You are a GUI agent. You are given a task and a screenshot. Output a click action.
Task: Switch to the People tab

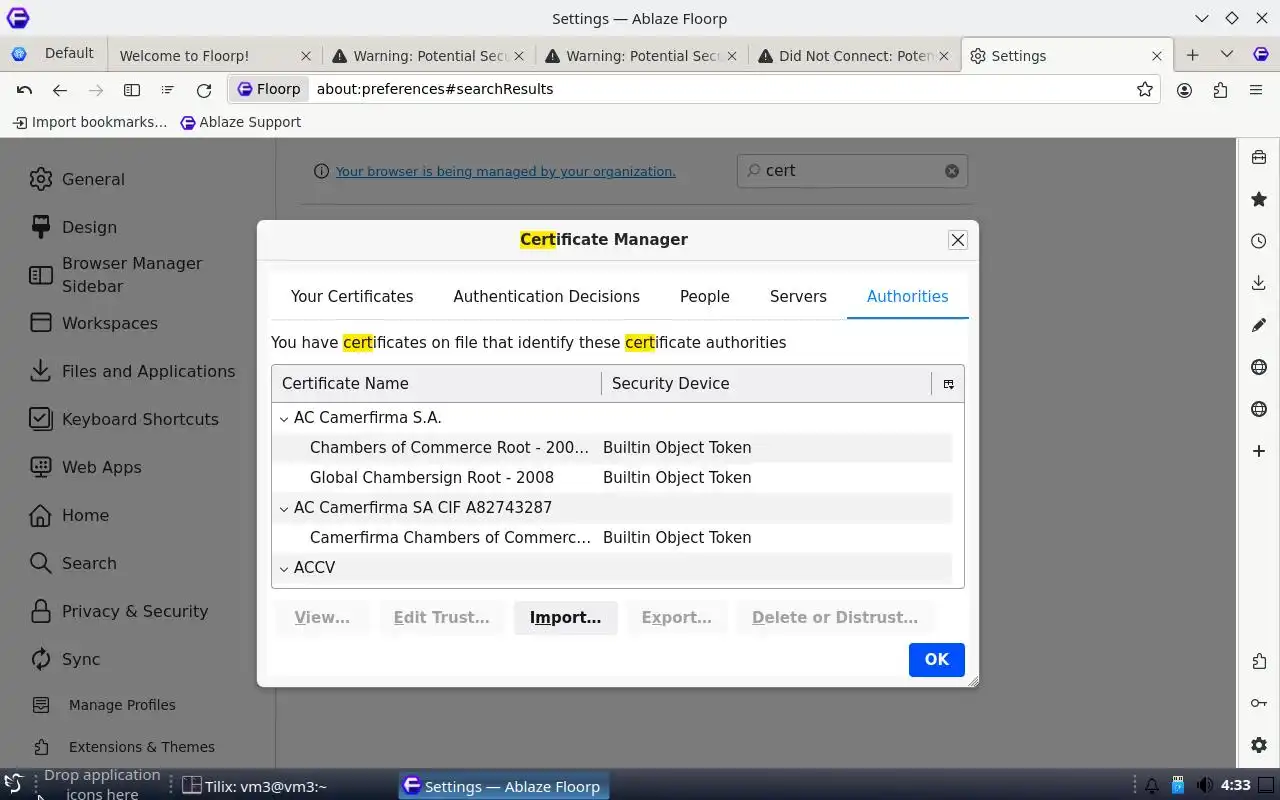point(705,297)
